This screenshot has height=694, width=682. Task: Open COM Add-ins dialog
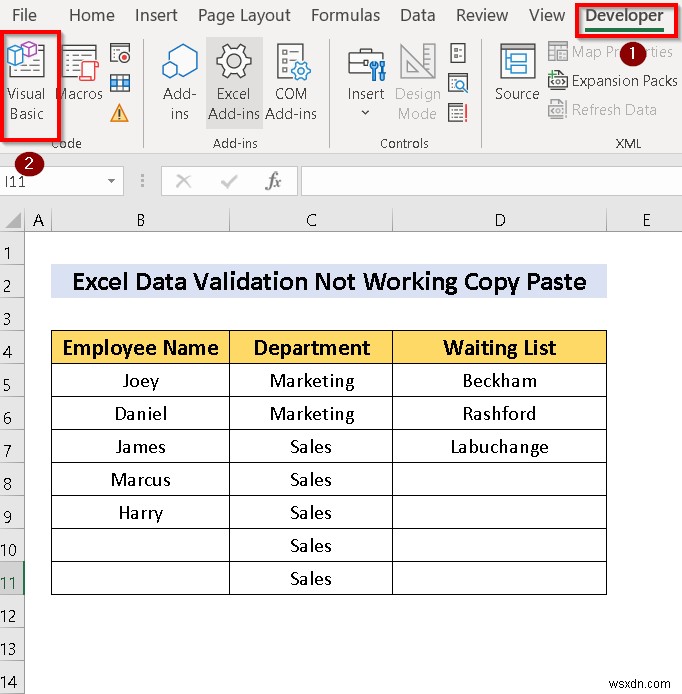click(x=291, y=83)
